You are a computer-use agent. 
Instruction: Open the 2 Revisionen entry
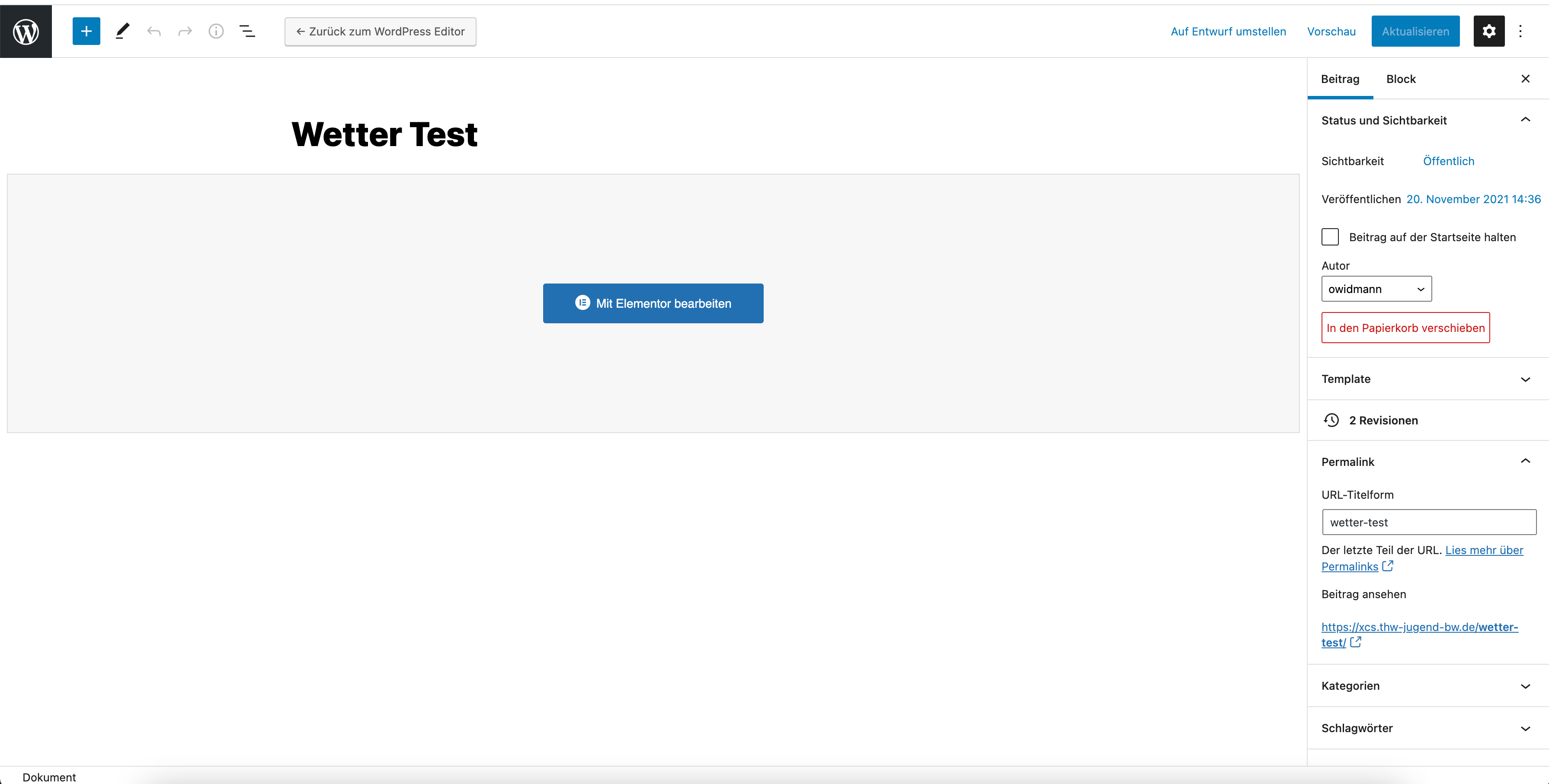coord(1427,420)
